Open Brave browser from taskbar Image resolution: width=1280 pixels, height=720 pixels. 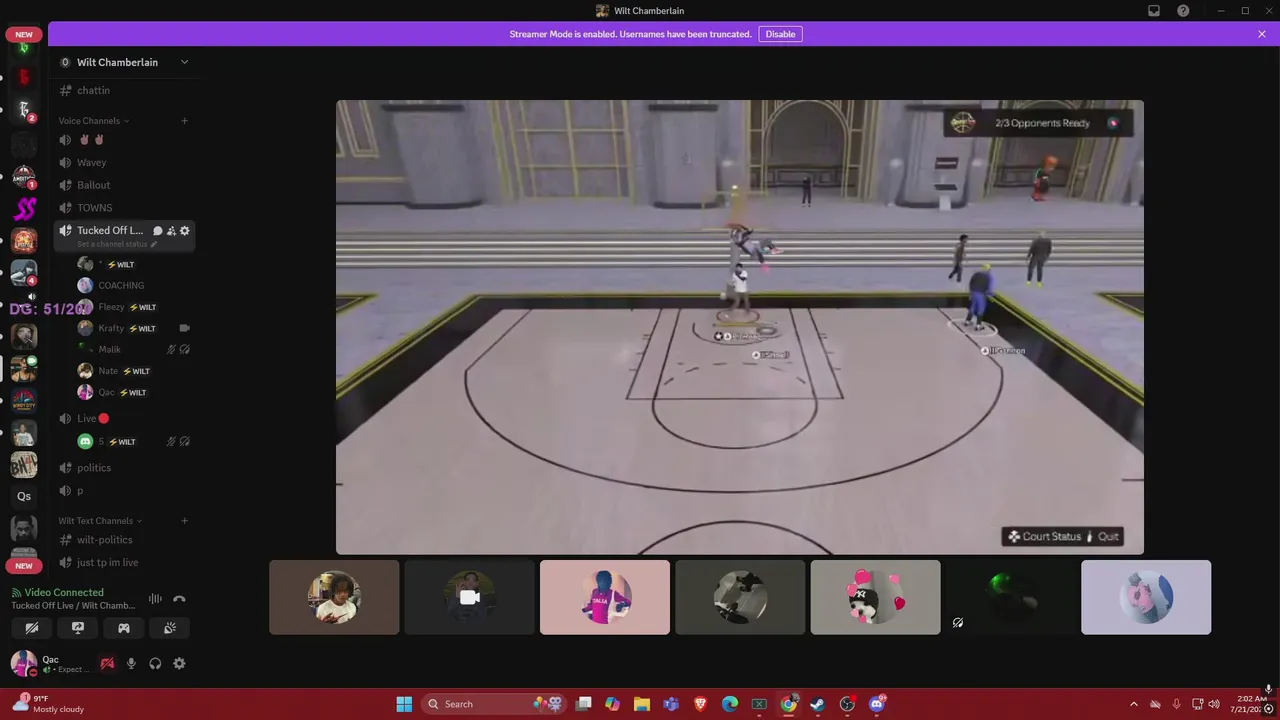700,704
